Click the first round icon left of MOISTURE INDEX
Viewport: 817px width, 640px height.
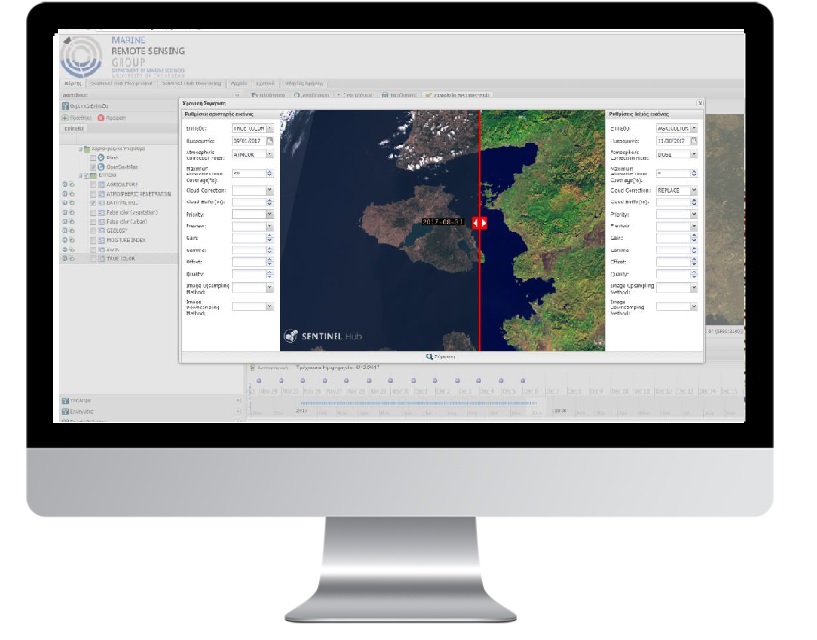tap(65, 240)
